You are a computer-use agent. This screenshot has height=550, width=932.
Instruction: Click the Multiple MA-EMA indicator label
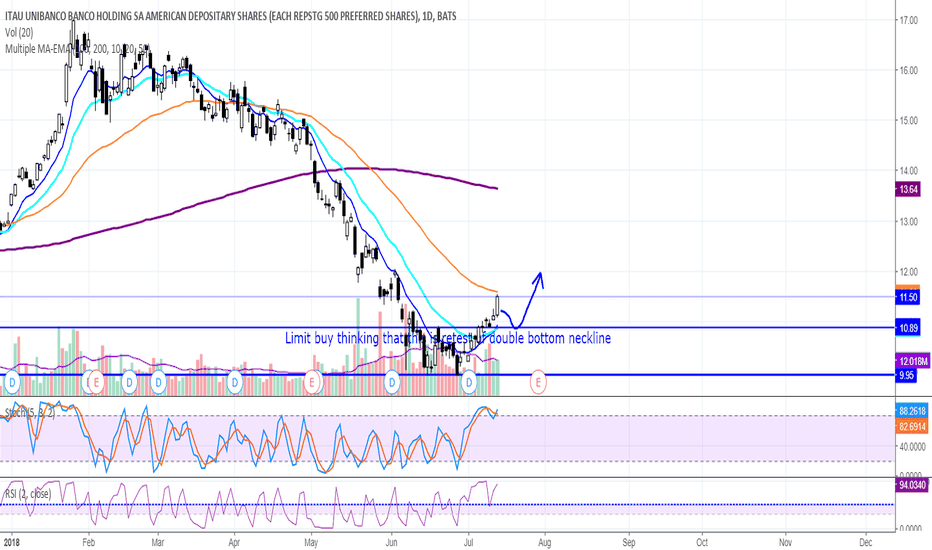point(78,49)
